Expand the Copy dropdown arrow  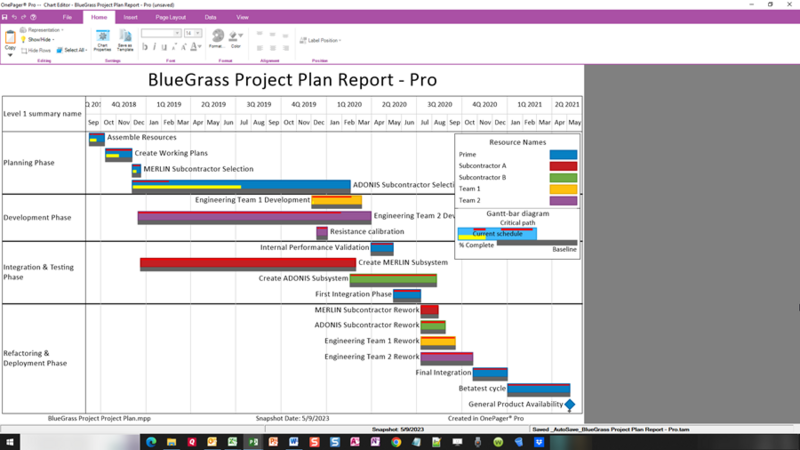click(x=10, y=55)
